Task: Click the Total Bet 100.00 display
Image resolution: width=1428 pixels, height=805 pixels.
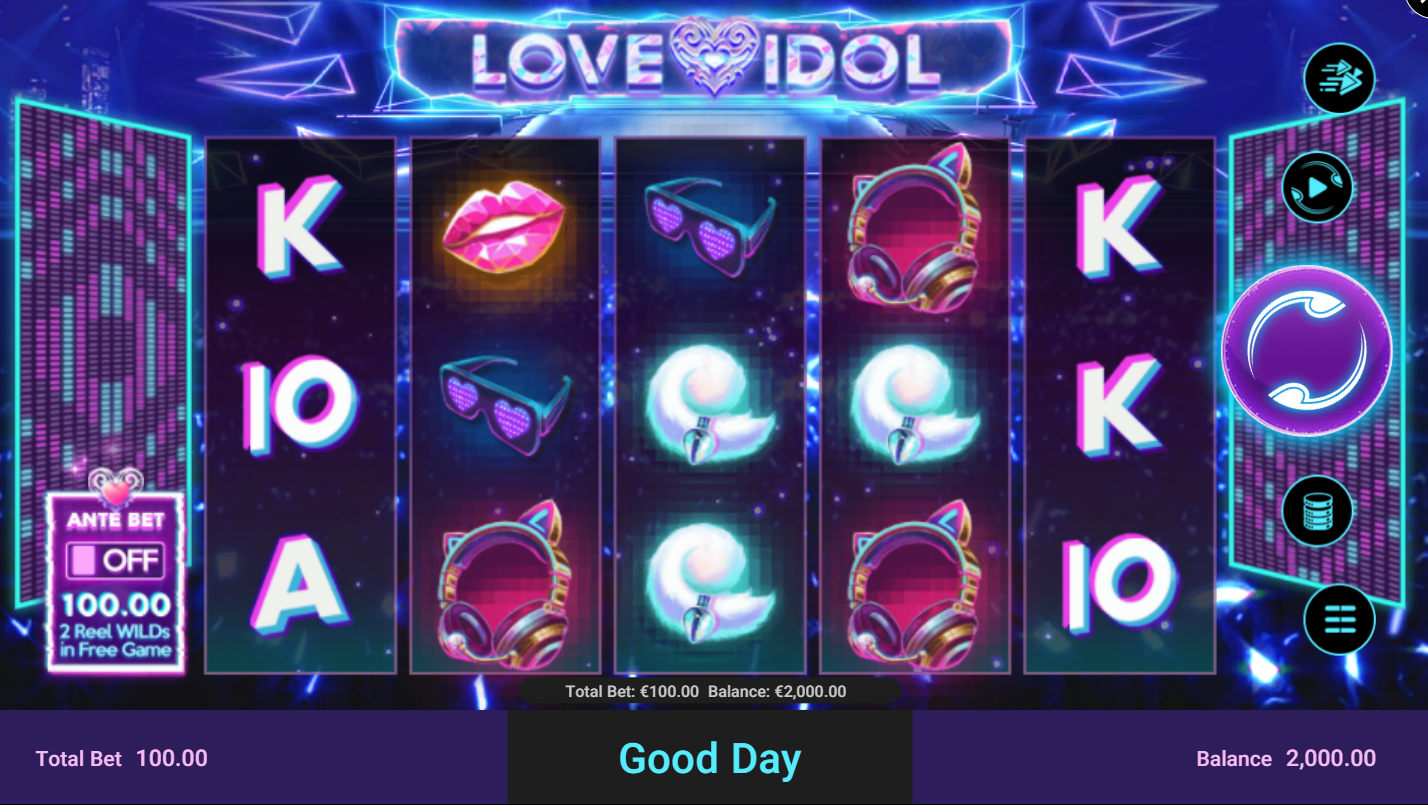Action: coord(122,758)
